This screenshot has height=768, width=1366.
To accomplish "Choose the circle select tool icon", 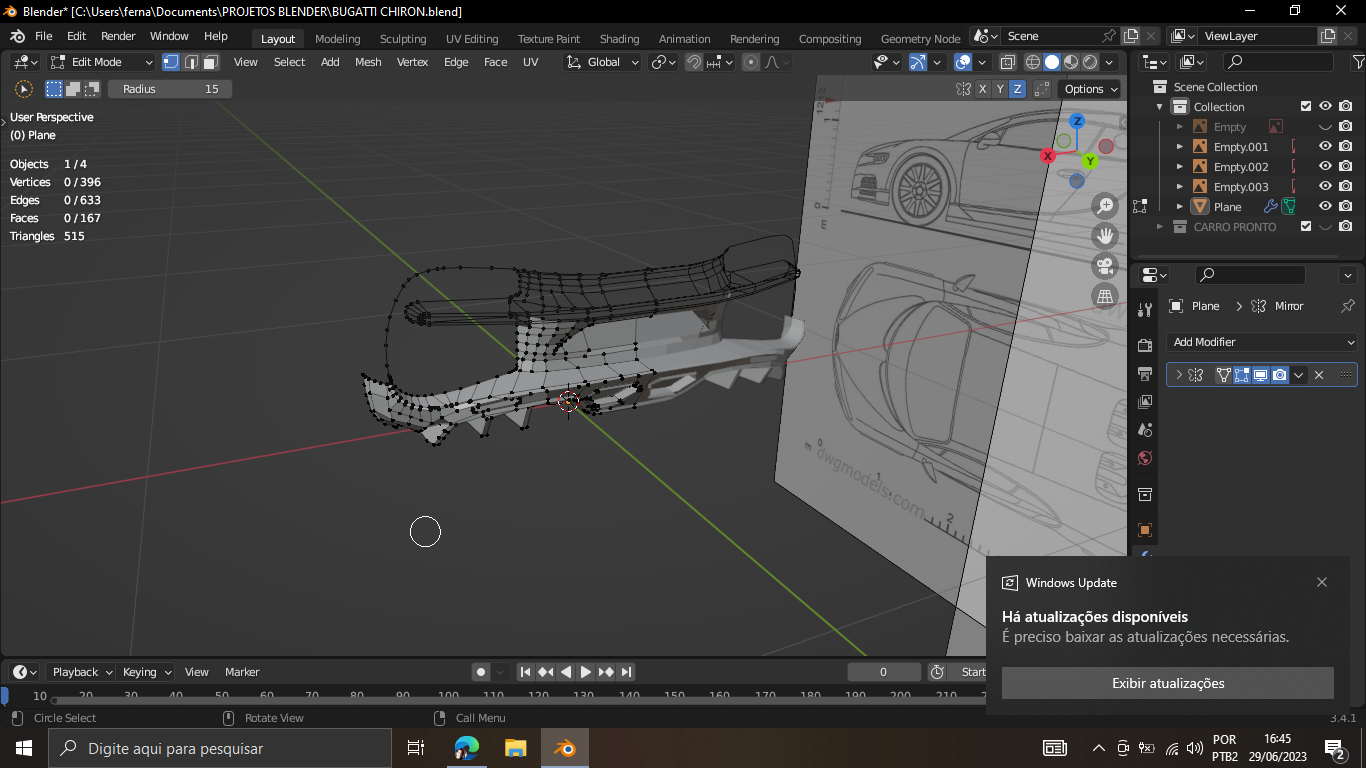I will click(x=24, y=89).
